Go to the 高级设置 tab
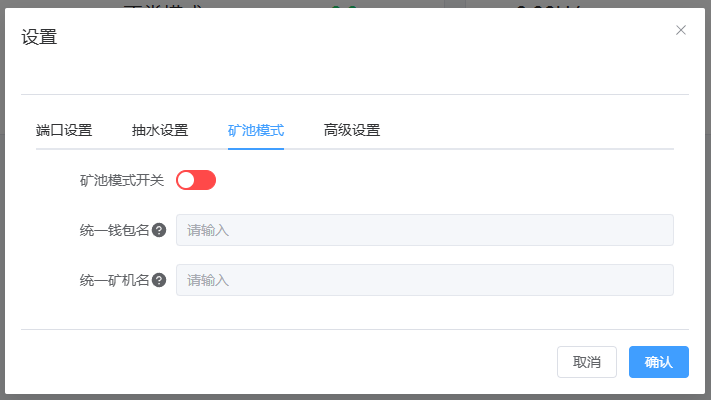Image resolution: width=711 pixels, height=400 pixels. click(x=352, y=130)
